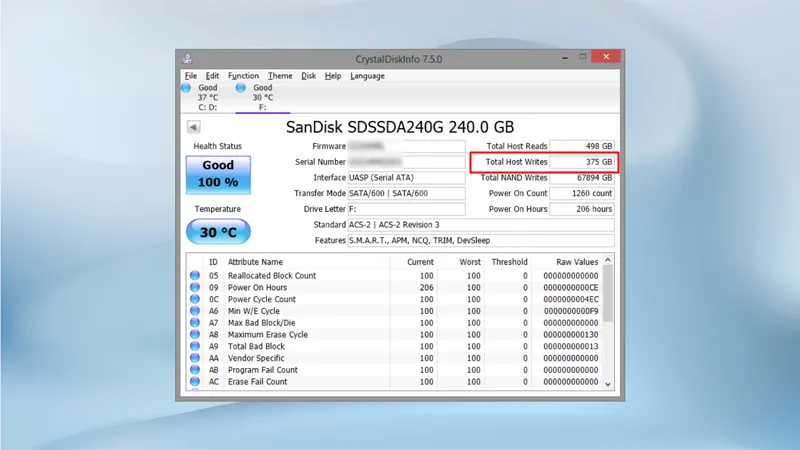
Task: Click Total Host Writes value 375 GB
Action: point(582,162)
